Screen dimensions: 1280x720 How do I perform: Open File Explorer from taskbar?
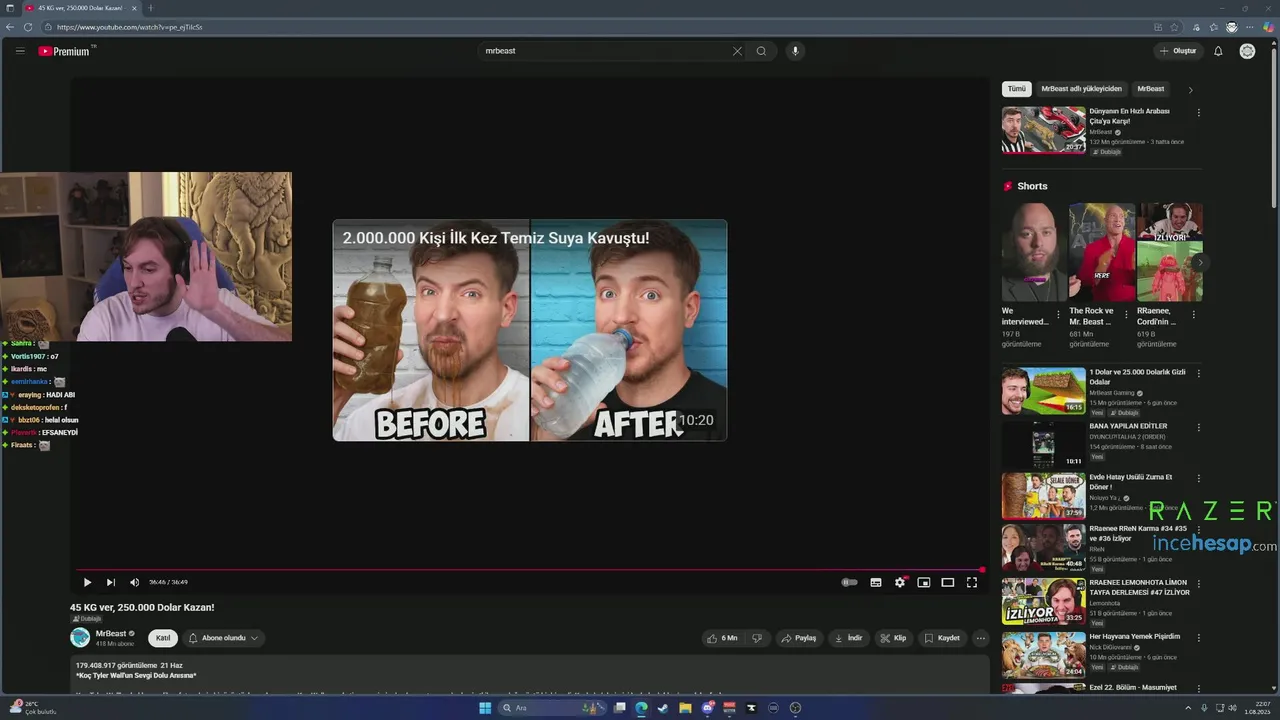click(686, 708)
